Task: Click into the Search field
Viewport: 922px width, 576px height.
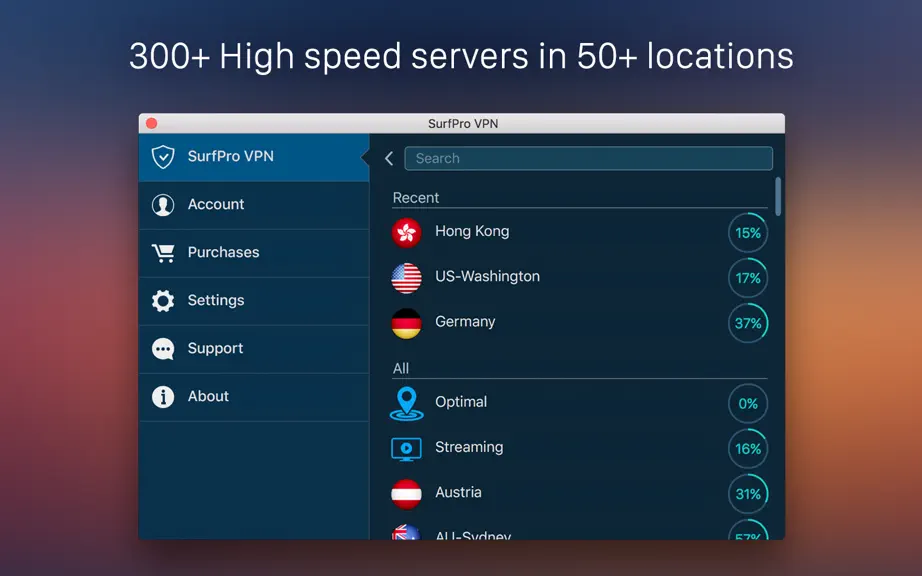Action: [589, 158]
